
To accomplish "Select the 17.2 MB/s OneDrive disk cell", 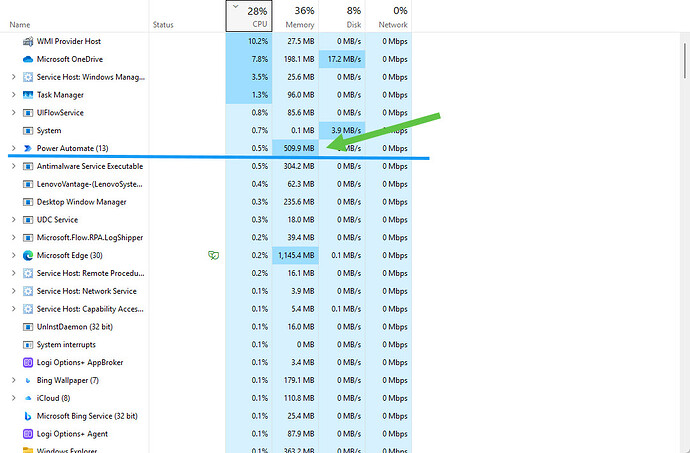I will point(342,59).
